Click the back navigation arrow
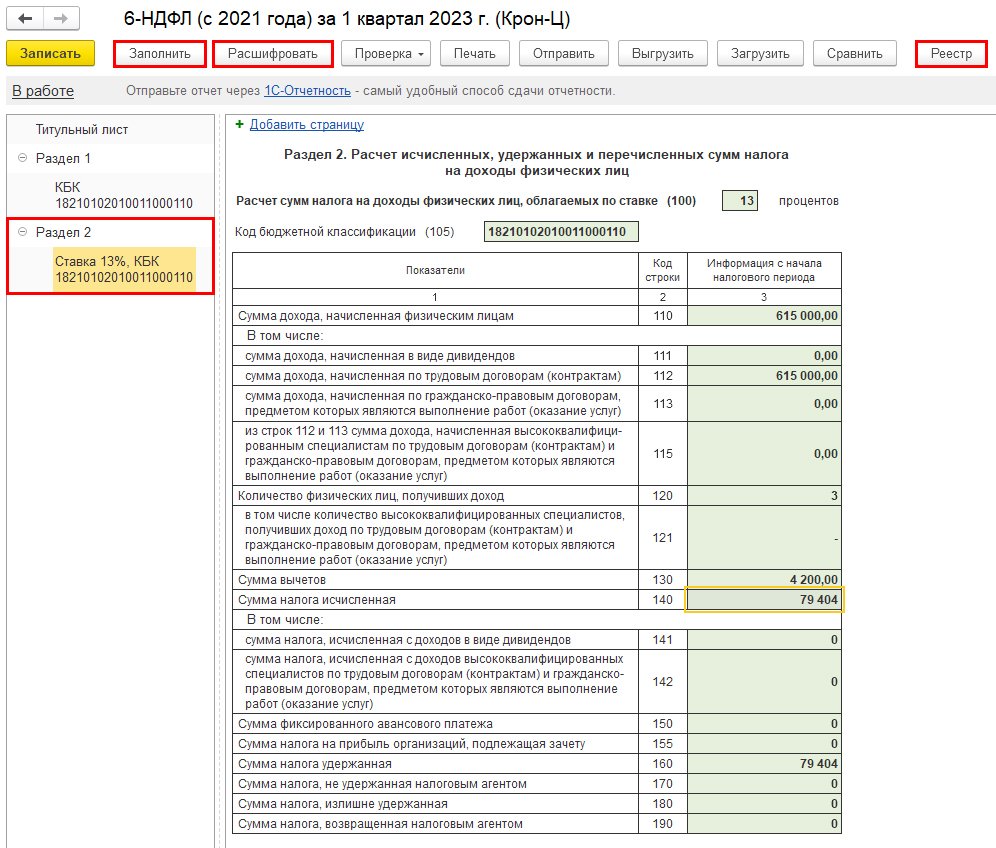 point(26,19)
